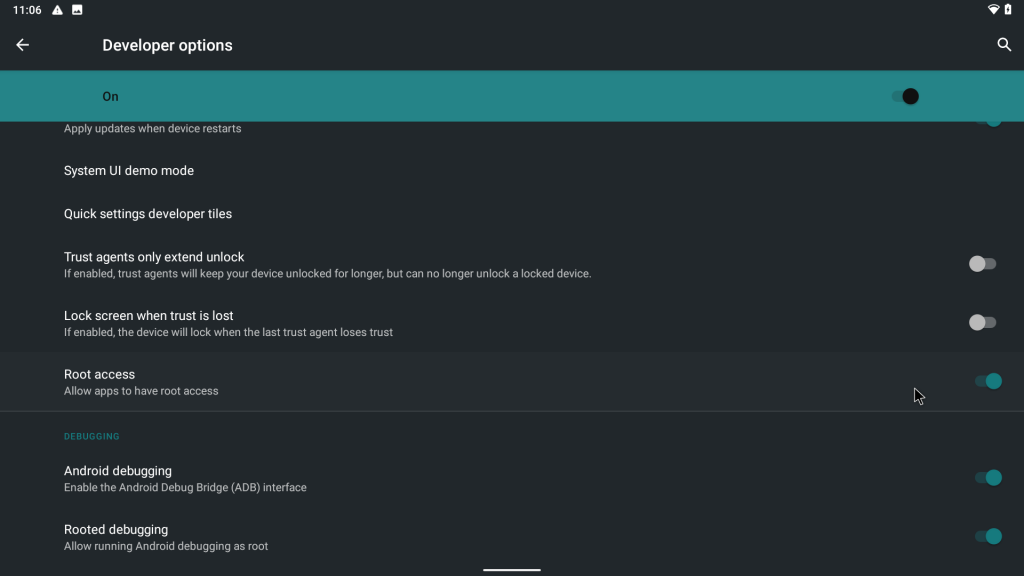Open search in Developer options
Viewport: 1024px width, 576px height.
[x=1002, y=45]
